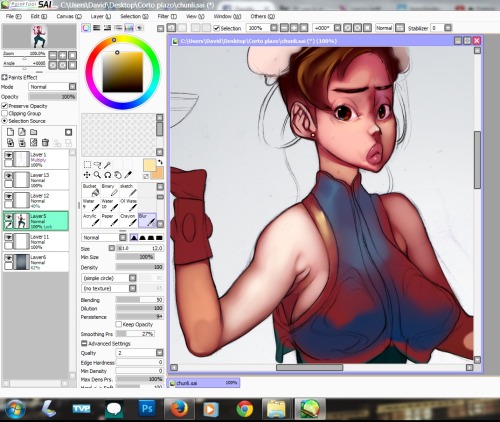Choose the Crayon brush tool
The image size is (500, 422).
pyautogui.click(x=128, y=220)
